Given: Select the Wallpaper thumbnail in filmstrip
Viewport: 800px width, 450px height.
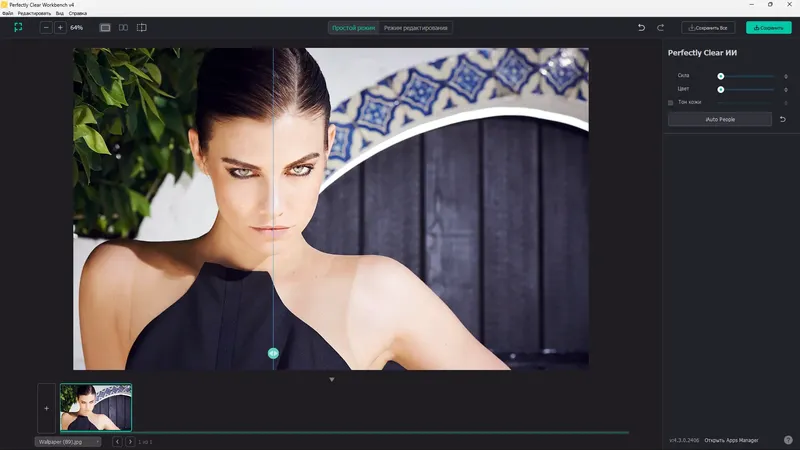Looking at the screenshot, I should [96, 408].
